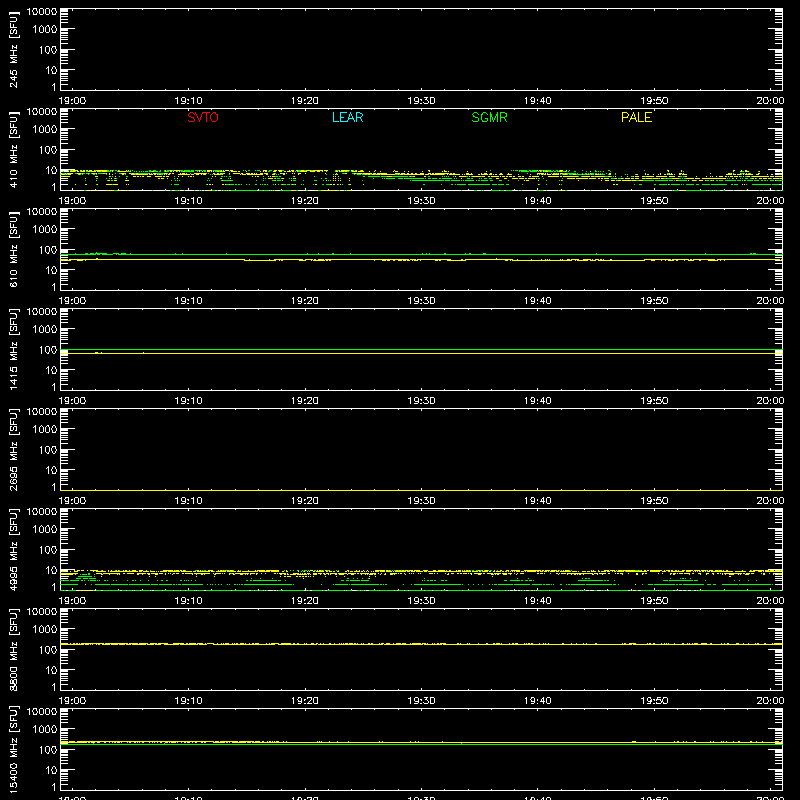800x800 pixels.
Task: Select the 2695 MHz [SFU] axis title
Action: point(13,449)
